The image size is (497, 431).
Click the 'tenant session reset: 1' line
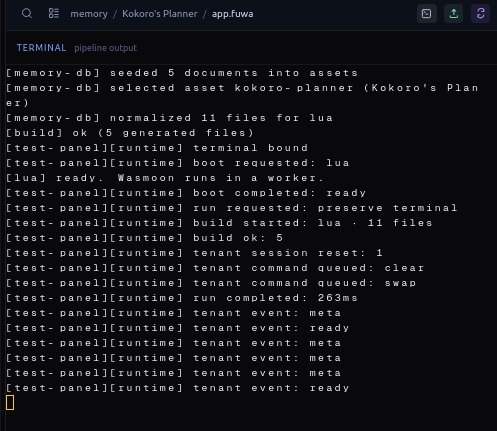click(194, 253)
